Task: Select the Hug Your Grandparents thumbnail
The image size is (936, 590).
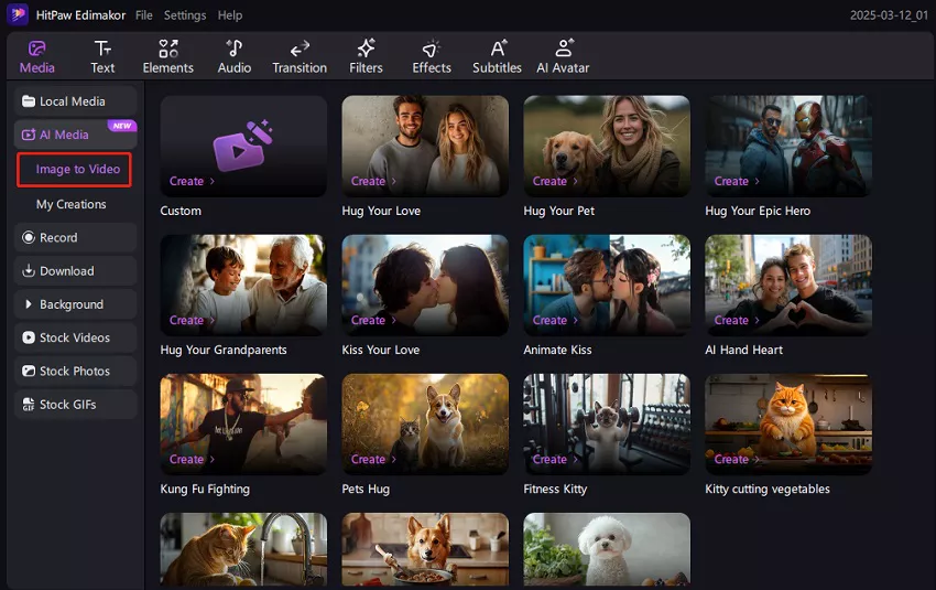Action: pos(244,285)
